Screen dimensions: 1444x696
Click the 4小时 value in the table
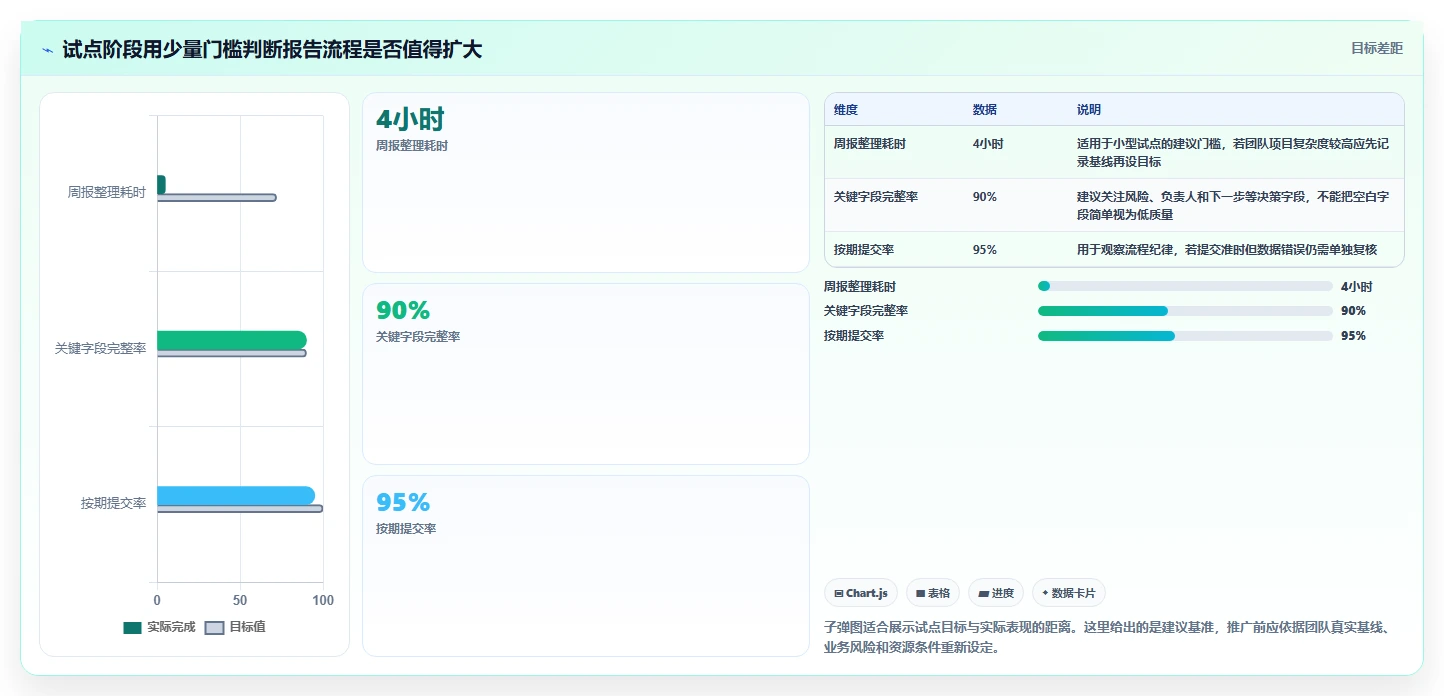[x=988, y=143]
